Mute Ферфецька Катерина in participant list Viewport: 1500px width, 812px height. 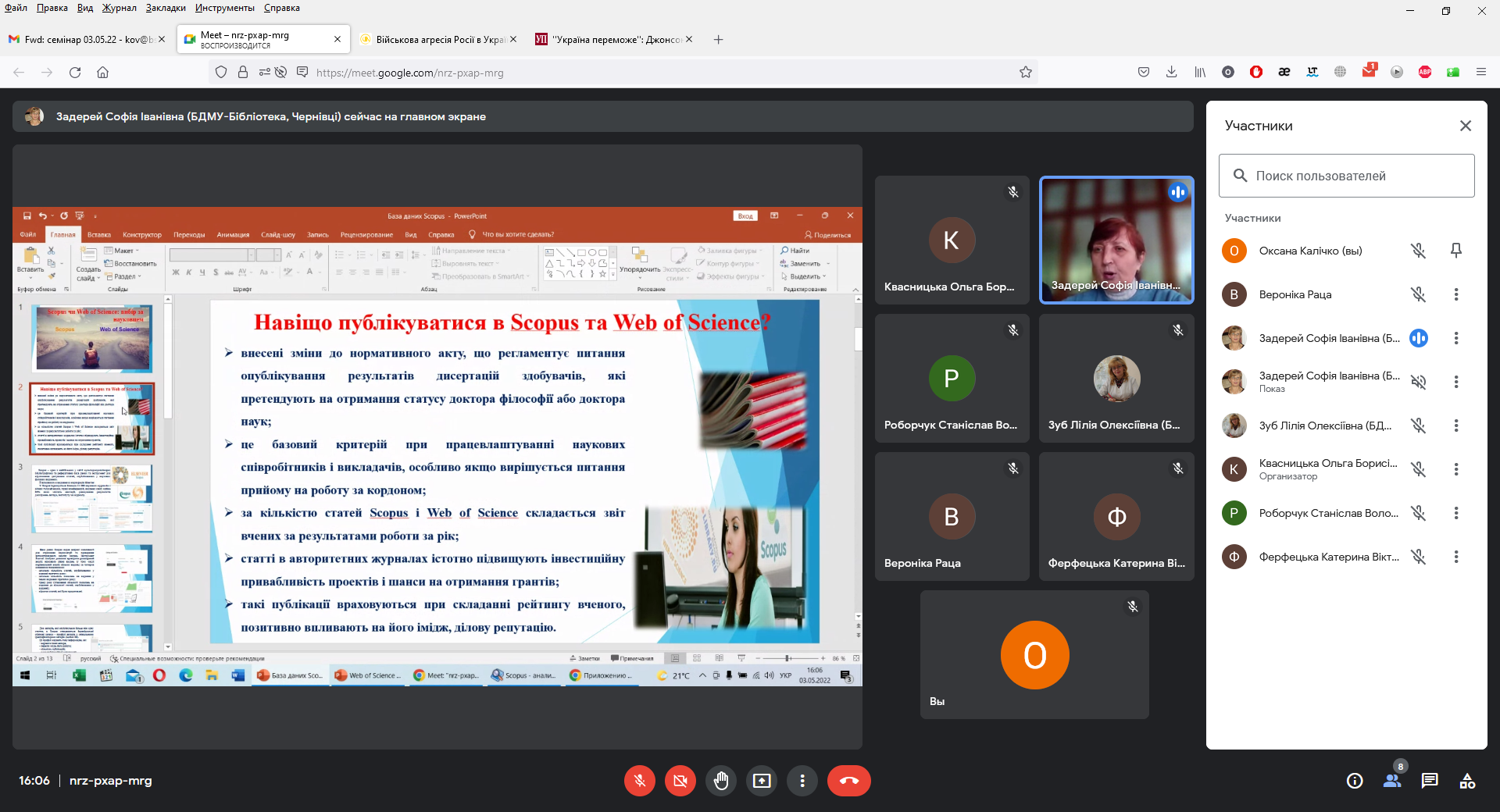[1419, 557]
